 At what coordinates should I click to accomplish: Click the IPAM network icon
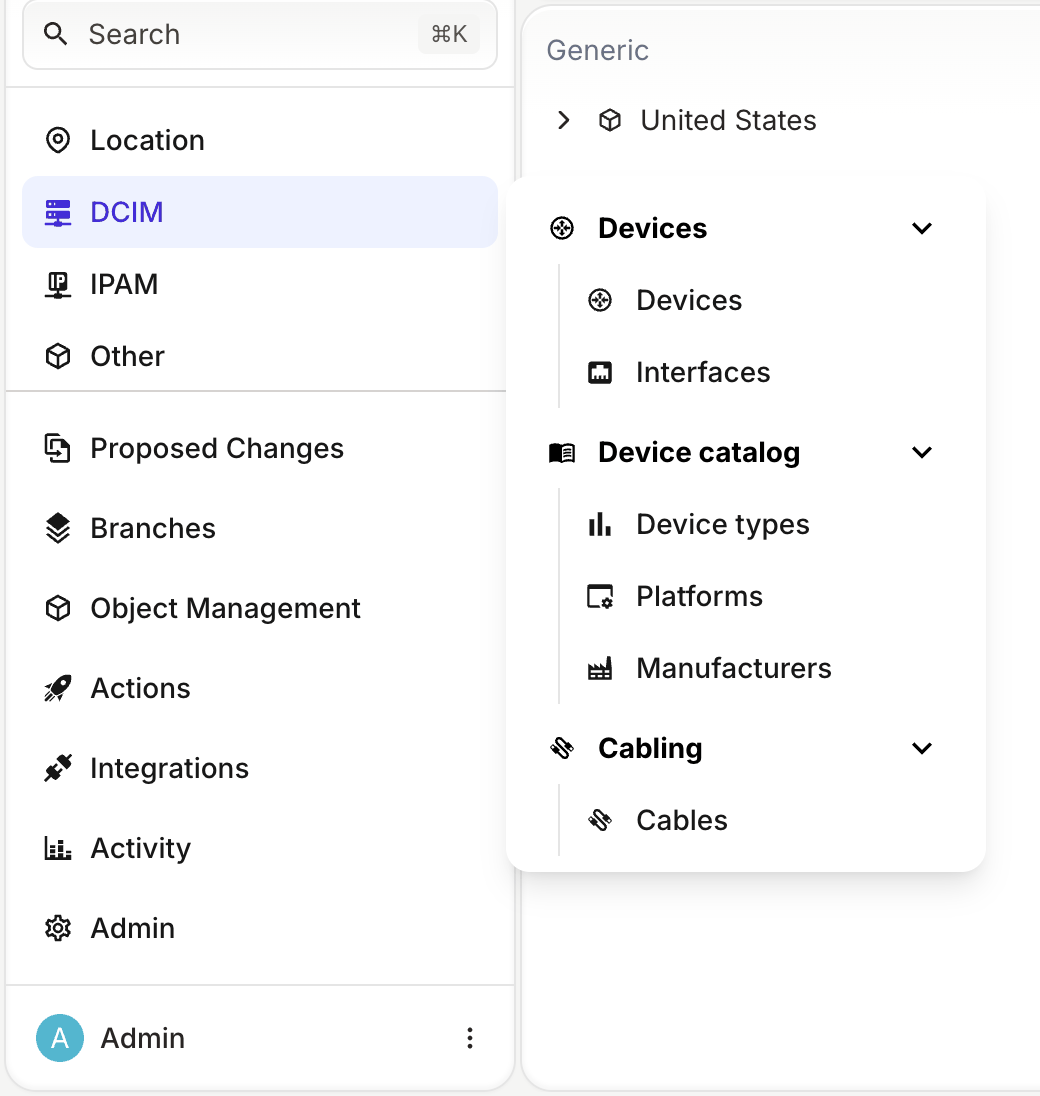point(58,284)
